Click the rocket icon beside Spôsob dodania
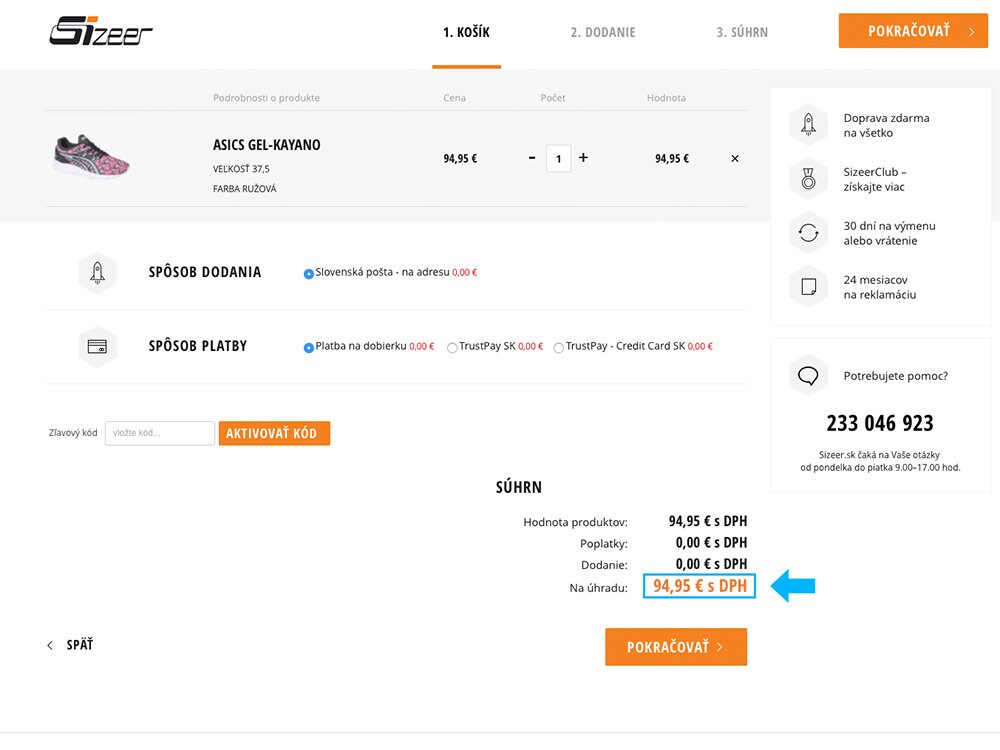 pyautogui.click(x=97, y=273)
